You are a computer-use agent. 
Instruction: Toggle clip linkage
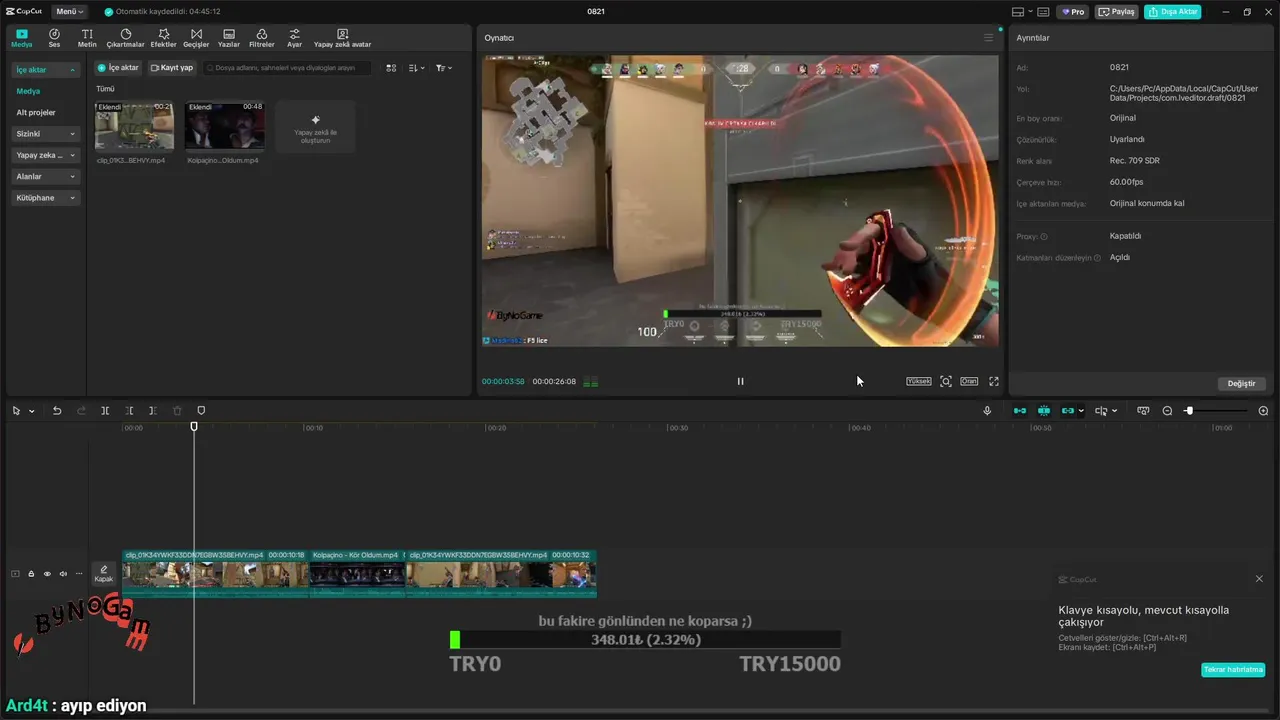pos(1068,411)
